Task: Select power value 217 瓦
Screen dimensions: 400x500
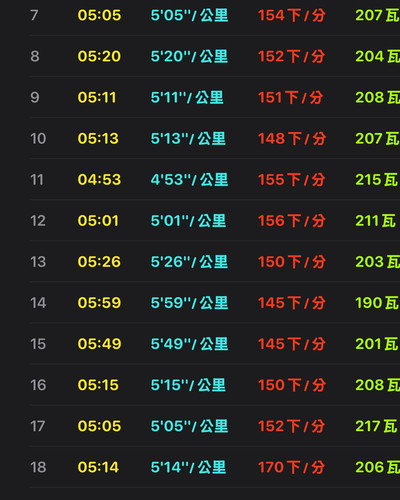Action: point(377,426)
